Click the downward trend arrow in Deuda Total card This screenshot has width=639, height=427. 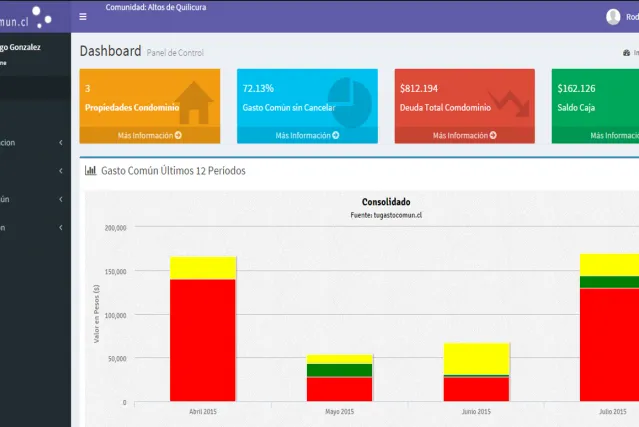509,103
